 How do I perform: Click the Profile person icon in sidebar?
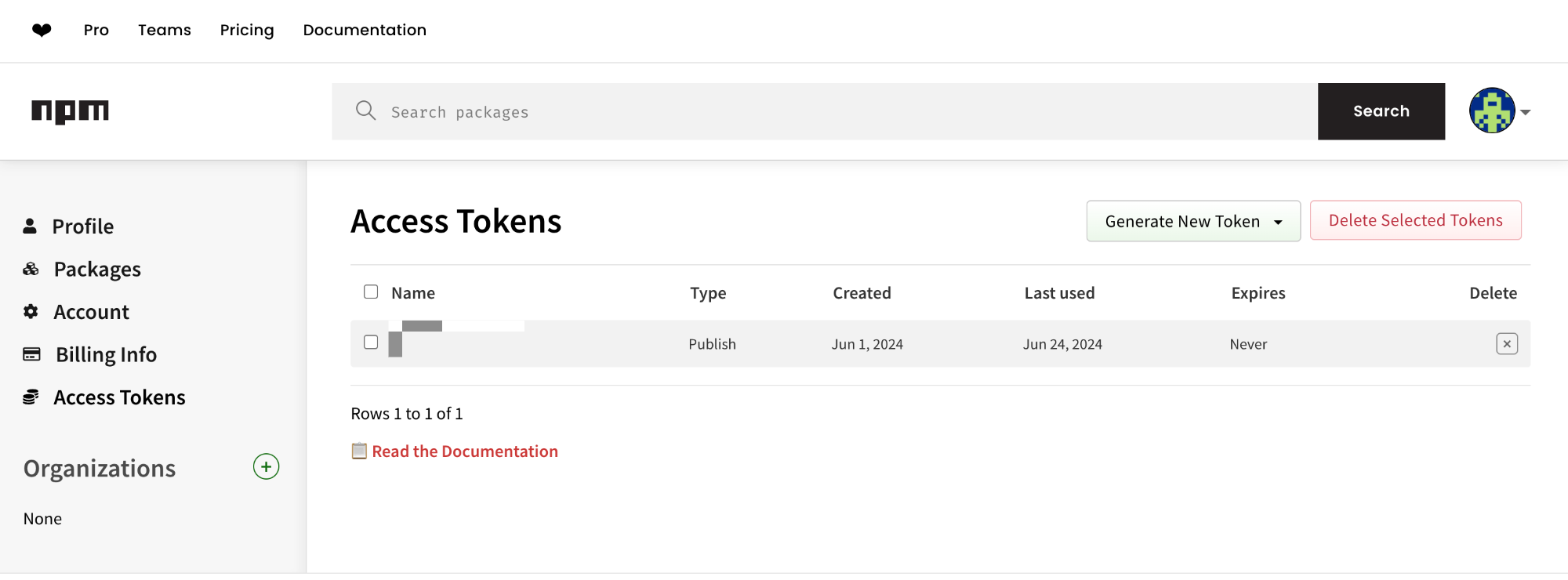pyautogui.click(x=30, y=227)
